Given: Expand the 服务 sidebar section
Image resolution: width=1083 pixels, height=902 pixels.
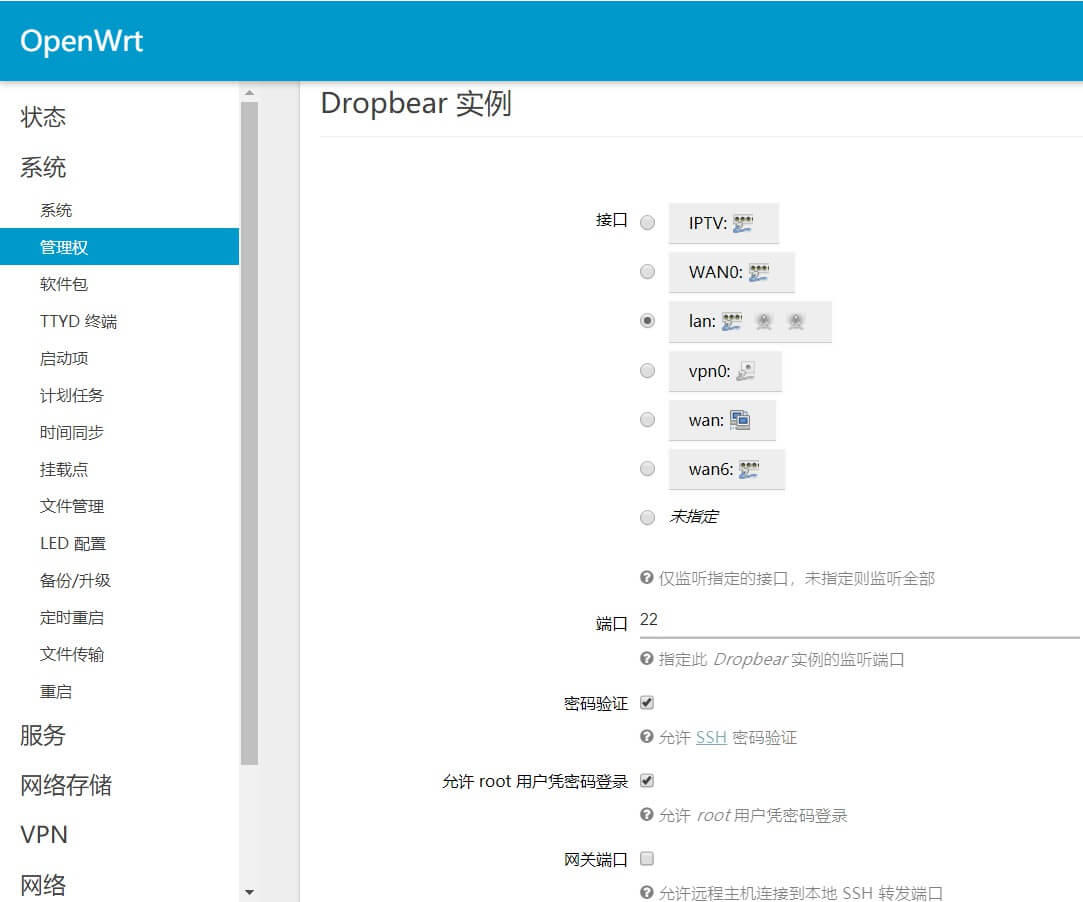Looking at the screenshot, I should click(43, 735).
